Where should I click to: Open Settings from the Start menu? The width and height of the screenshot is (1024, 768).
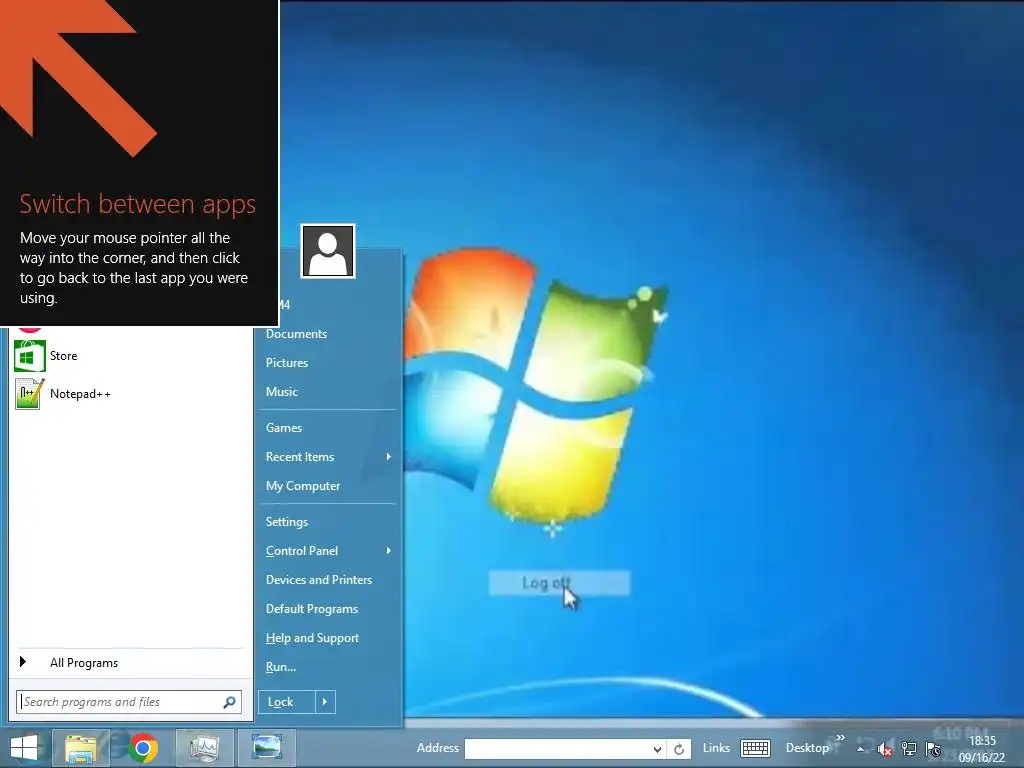pyautogui.click(x=287, y=522)
